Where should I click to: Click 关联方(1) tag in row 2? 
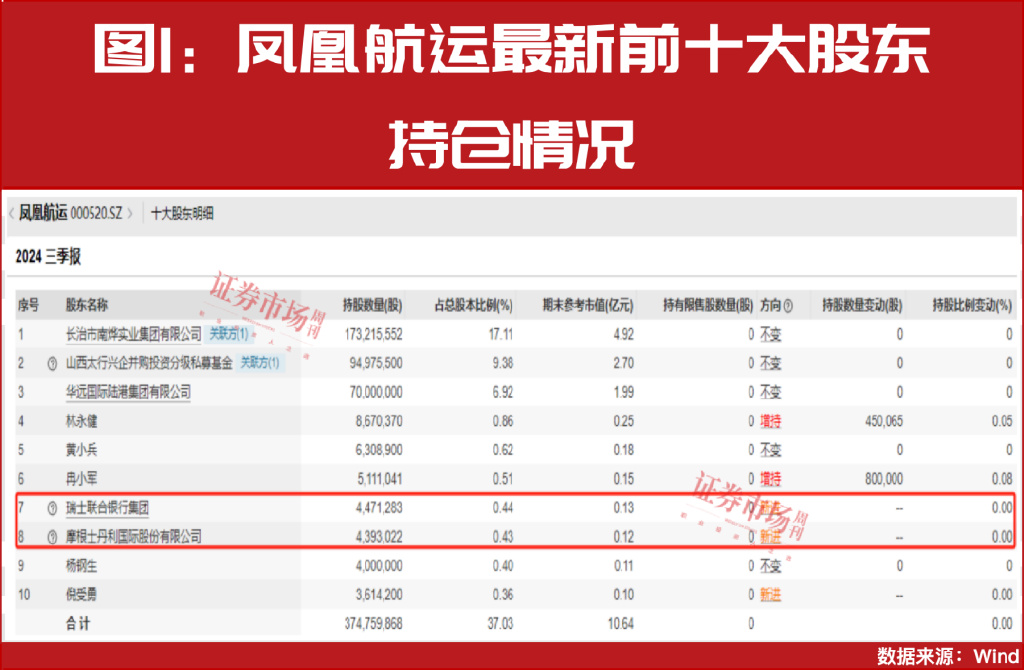pos(260,362)
